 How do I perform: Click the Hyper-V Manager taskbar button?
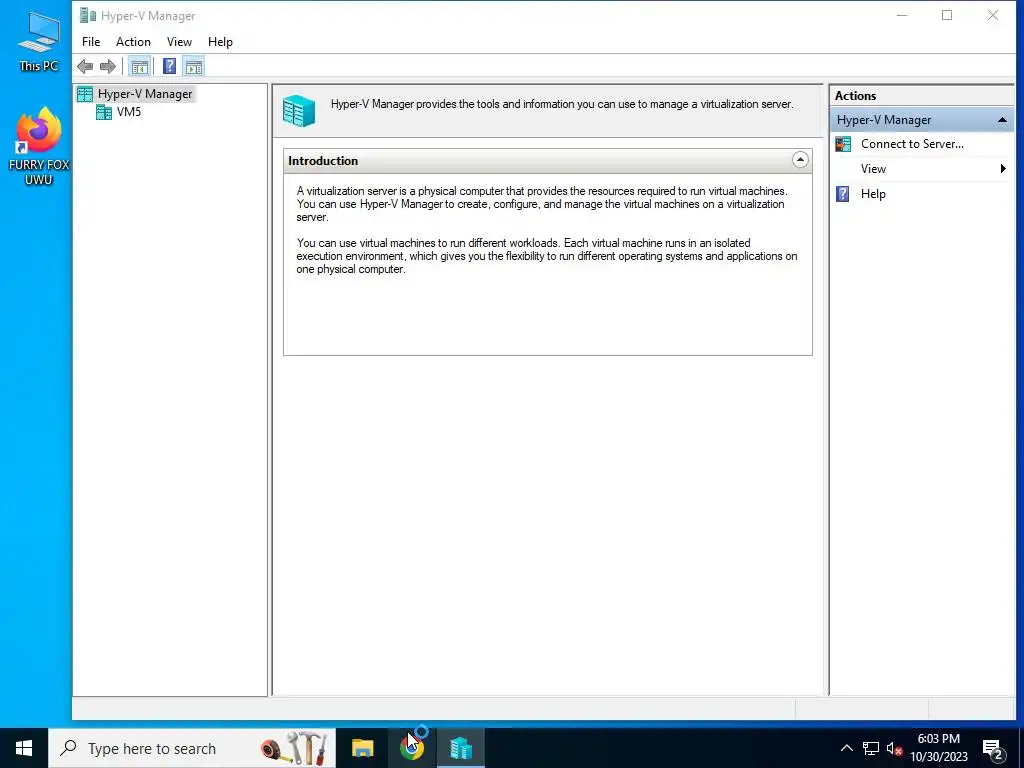click(x=460, y=748)
